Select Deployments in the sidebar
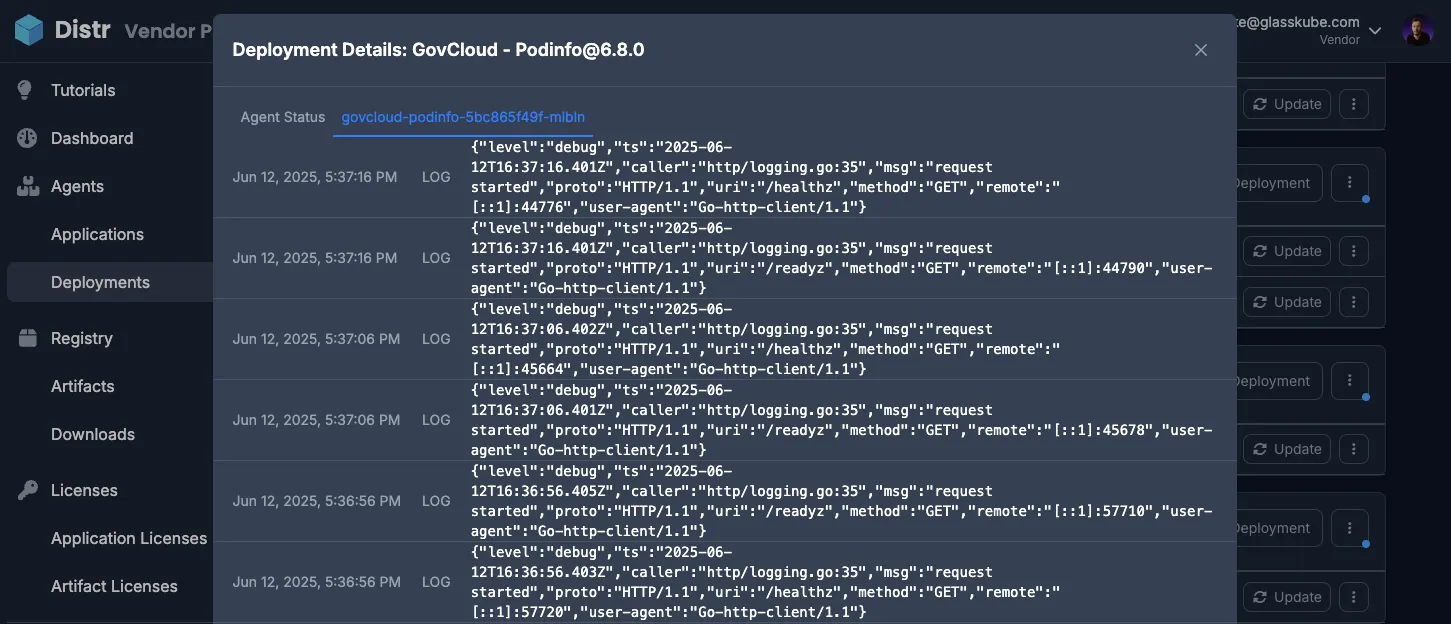This screenshot has height=624, width=1451. (100, 282)
